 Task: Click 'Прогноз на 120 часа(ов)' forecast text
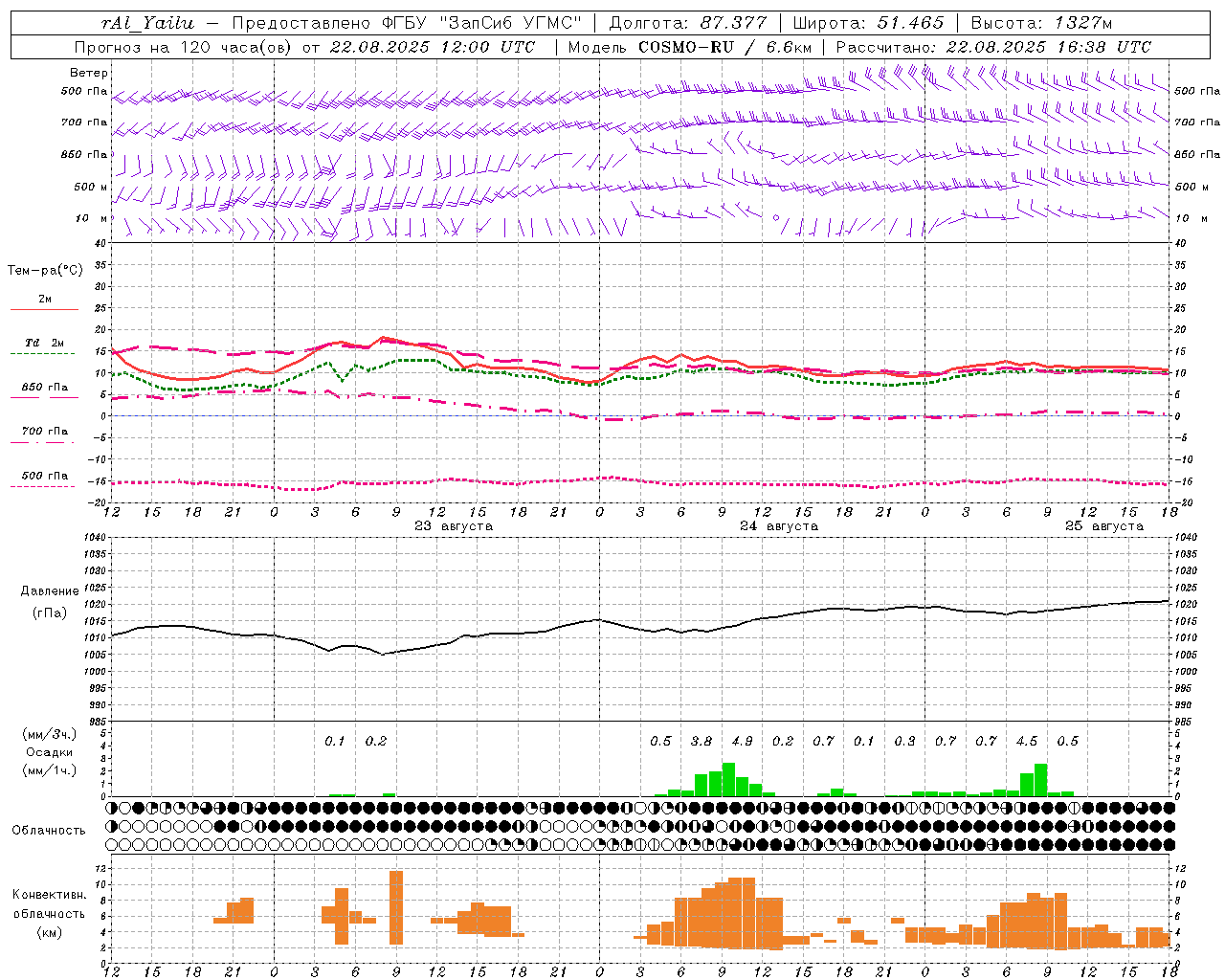pos(184,47)
